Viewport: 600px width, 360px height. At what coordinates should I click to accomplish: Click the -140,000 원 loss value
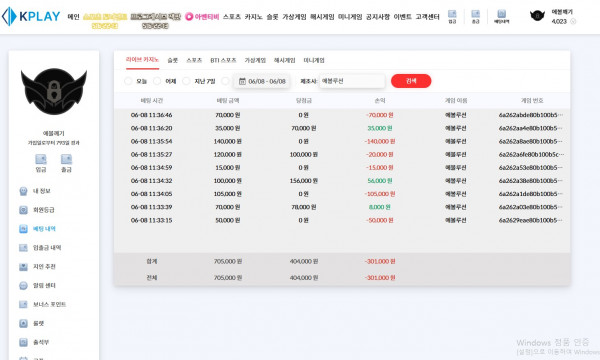click(380, 141)
